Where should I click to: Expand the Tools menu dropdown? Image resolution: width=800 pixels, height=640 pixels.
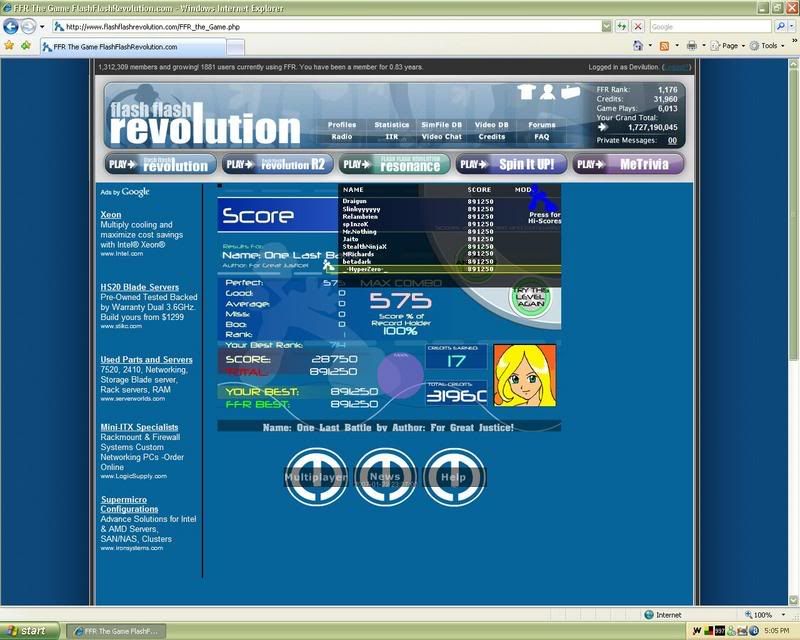click(782, 46)
